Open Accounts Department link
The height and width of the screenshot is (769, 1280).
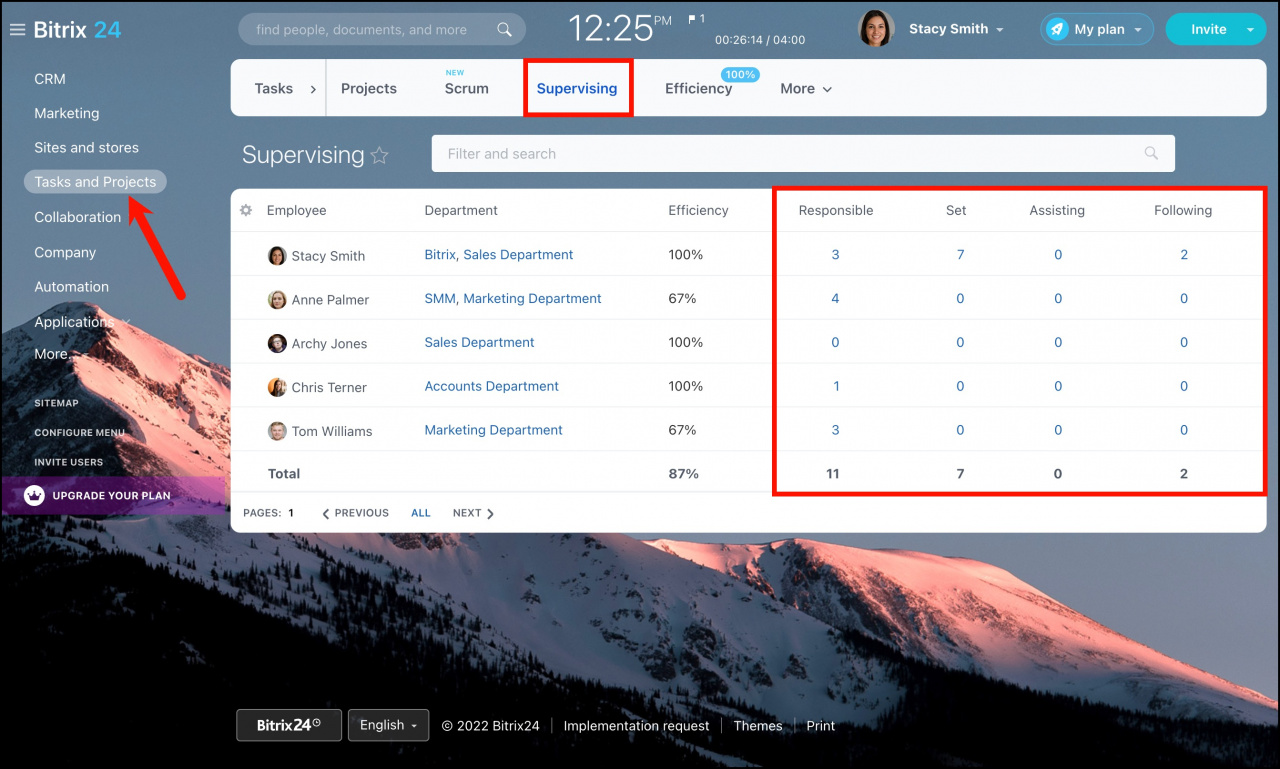492,387
